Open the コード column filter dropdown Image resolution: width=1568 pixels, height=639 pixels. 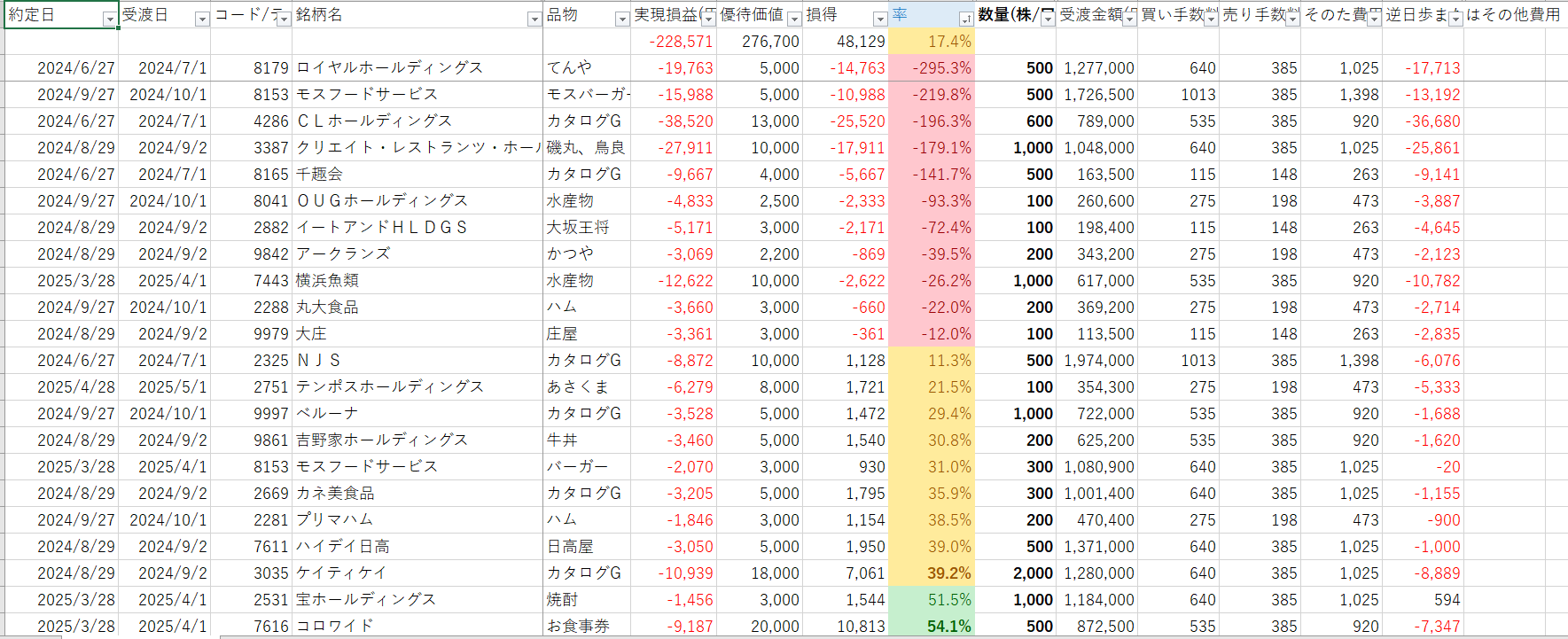point(284,19)
